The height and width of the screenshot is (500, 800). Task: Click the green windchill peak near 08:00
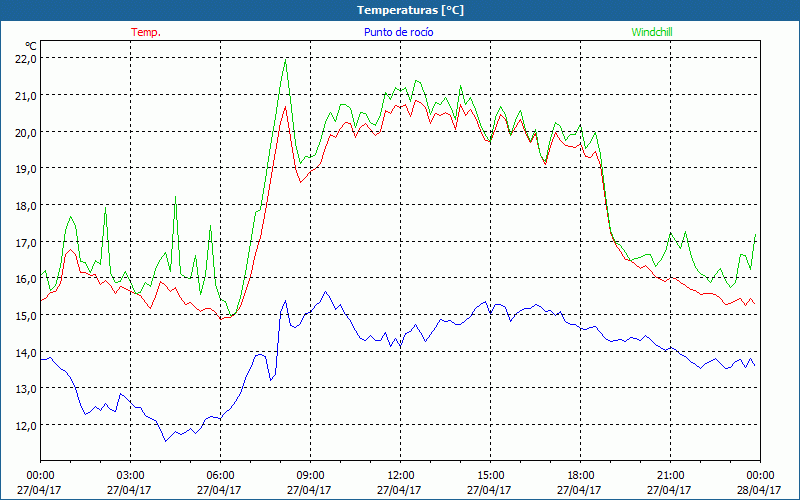[x=285, y=60]
